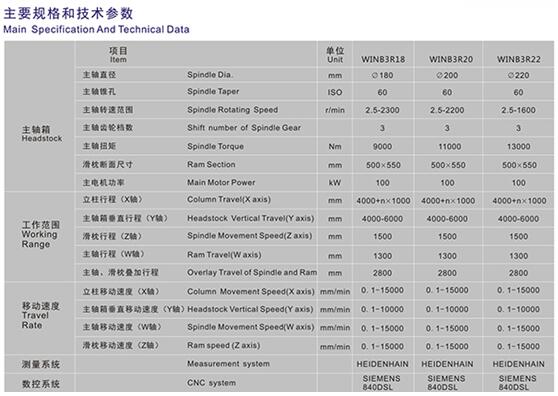Select 'Spindle Movement Speed(W axis)' label
Viewport: 558px width, 396px height.
point(251,327)
